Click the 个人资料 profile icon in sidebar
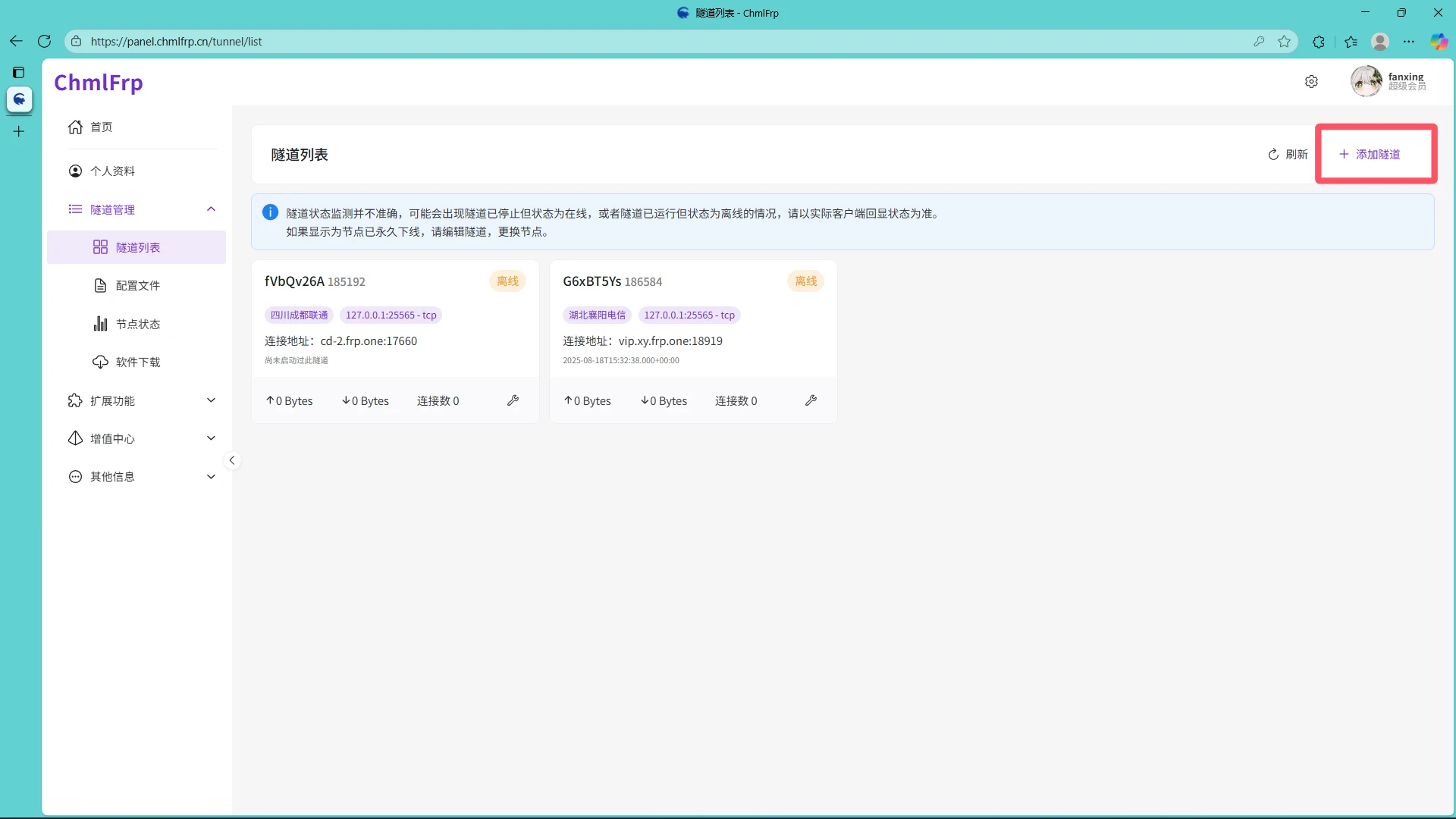This screenshot has height=819, width=1456. (75, 171)
